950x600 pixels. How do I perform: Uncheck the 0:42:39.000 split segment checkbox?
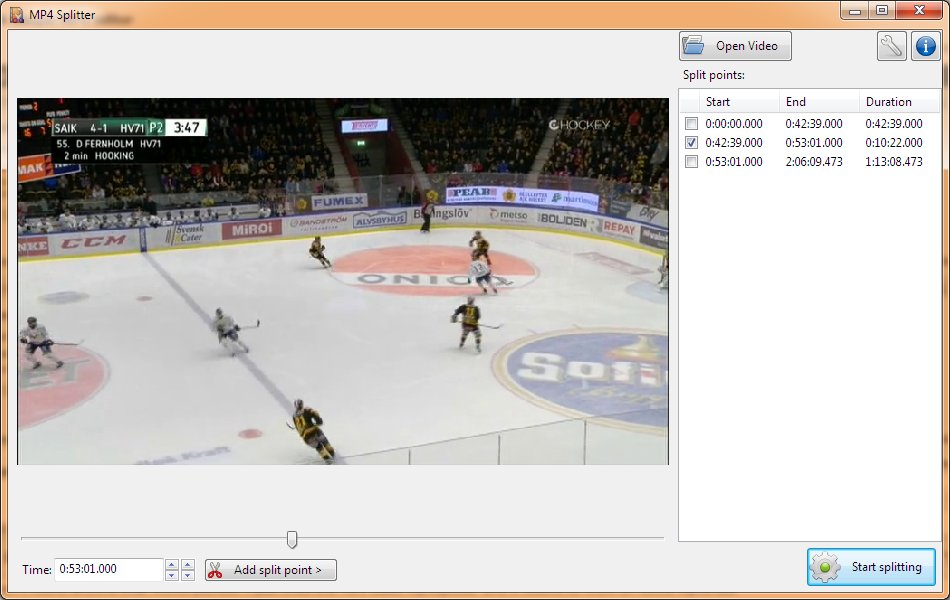691,143
